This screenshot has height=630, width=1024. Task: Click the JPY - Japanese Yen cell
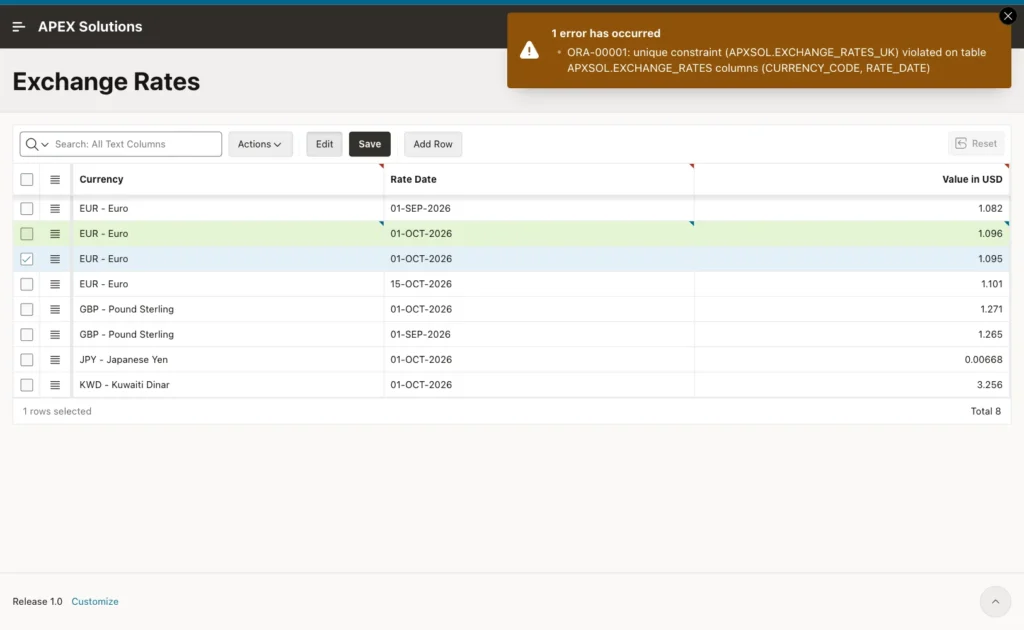(228, 360)
